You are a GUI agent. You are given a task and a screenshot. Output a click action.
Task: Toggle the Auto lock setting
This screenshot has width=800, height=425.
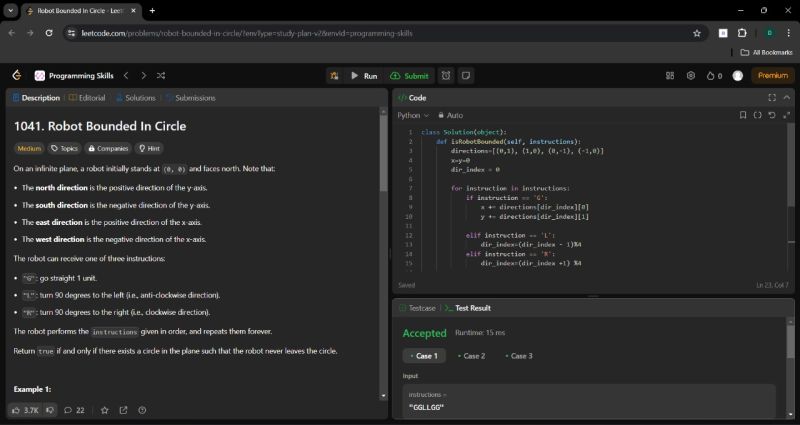click(451, 115)
